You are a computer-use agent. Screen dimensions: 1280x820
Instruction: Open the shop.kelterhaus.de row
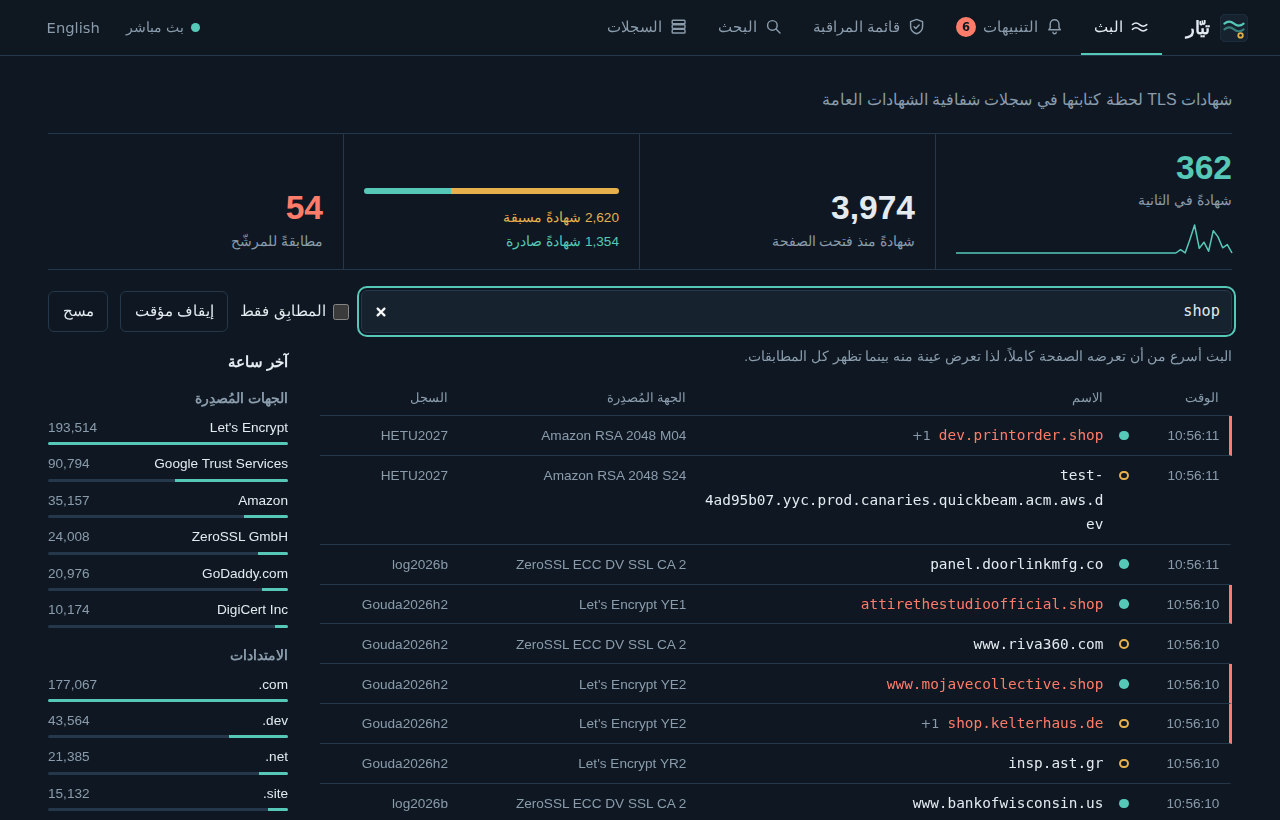775,723
